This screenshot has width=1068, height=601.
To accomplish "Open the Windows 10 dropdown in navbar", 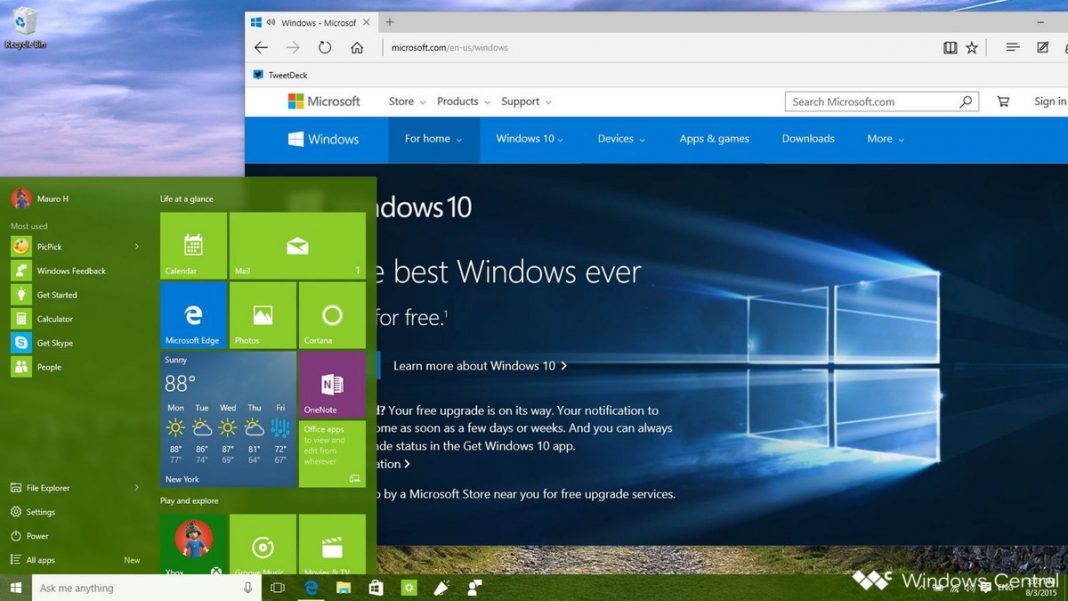I will coord(529,139).
